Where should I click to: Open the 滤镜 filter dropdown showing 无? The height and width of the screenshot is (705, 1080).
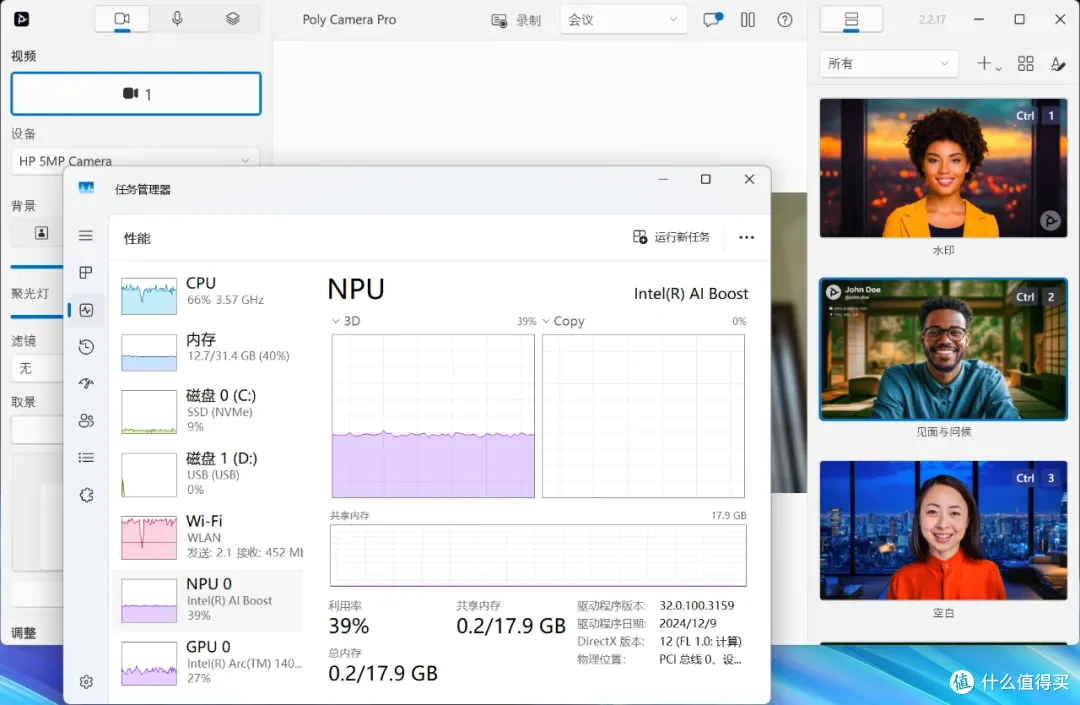click(37, 368)
